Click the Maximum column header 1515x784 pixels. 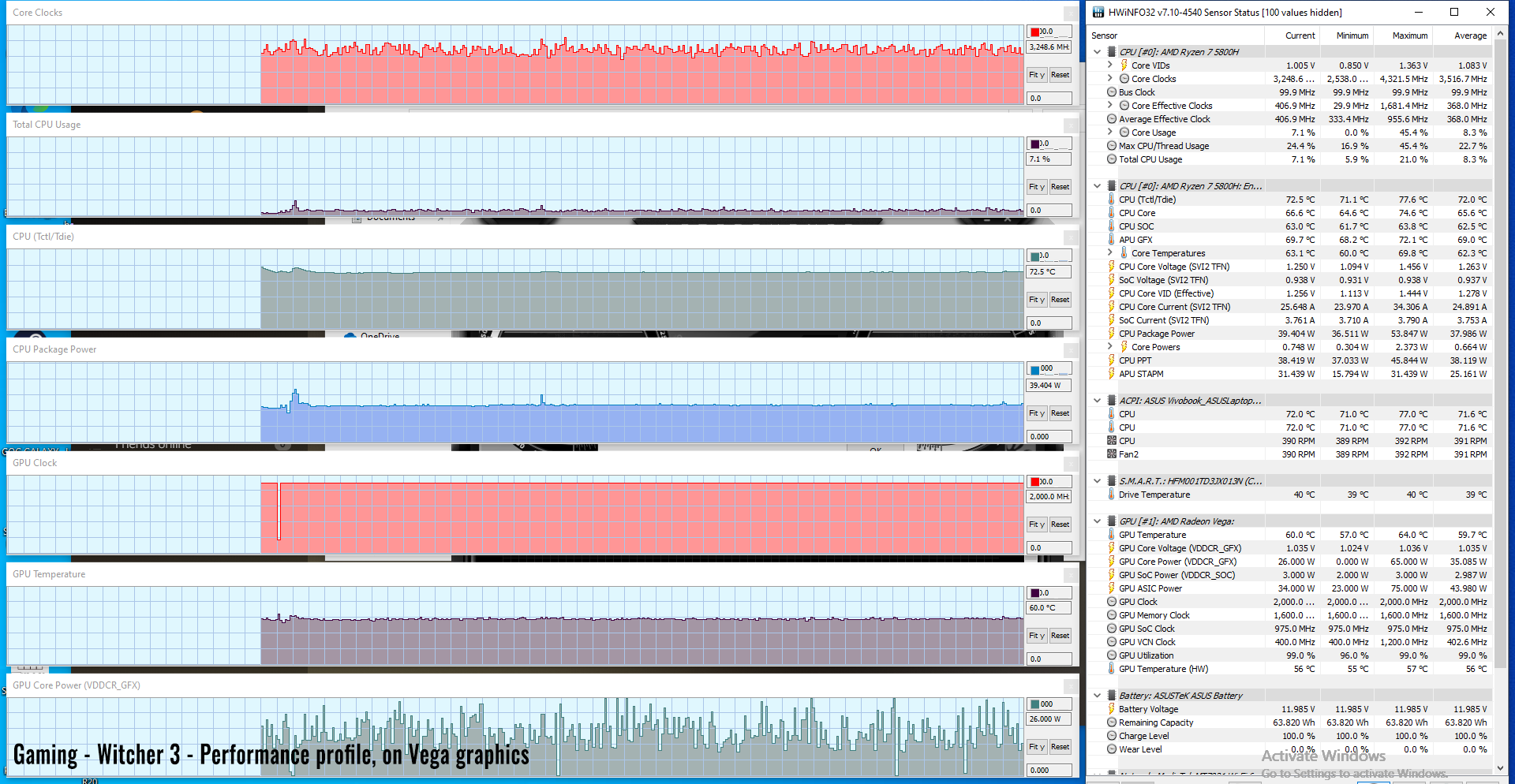[x=1409, y=35]
